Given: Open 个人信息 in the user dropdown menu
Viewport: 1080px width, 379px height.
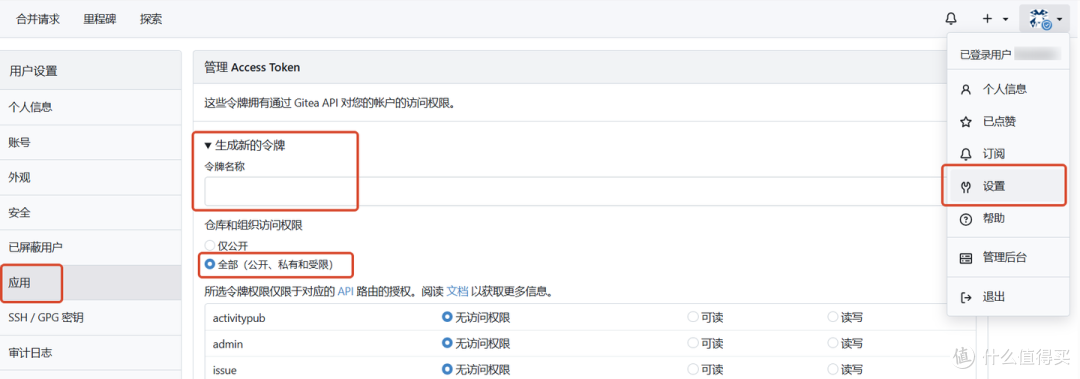Looking at the screenshot, I should (x=1008, y=89).
